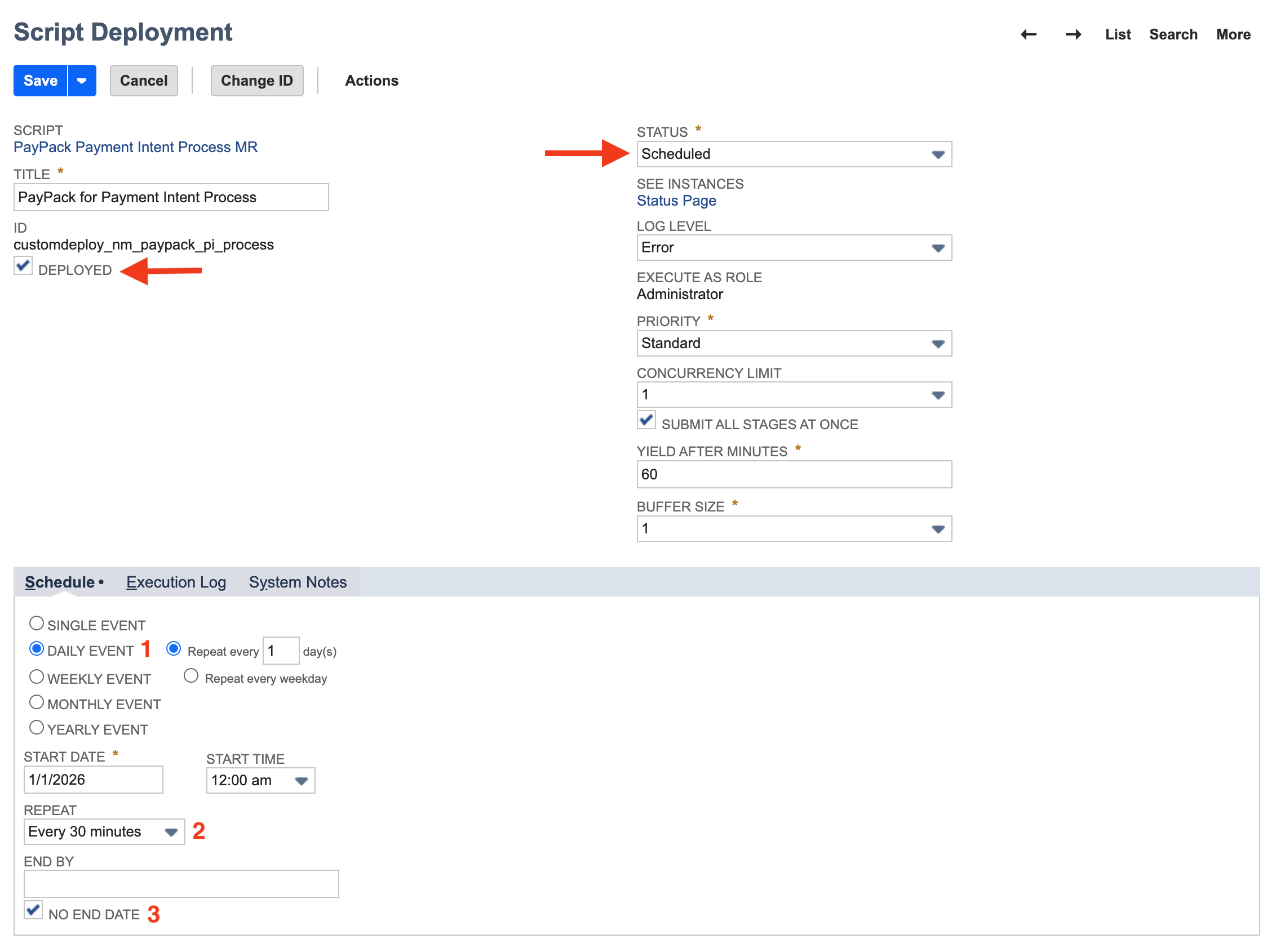The height and width of the screenshot is (952, 1276).
Task: Toggle the No End Date checkbox
Action: [x=33, y=910]
